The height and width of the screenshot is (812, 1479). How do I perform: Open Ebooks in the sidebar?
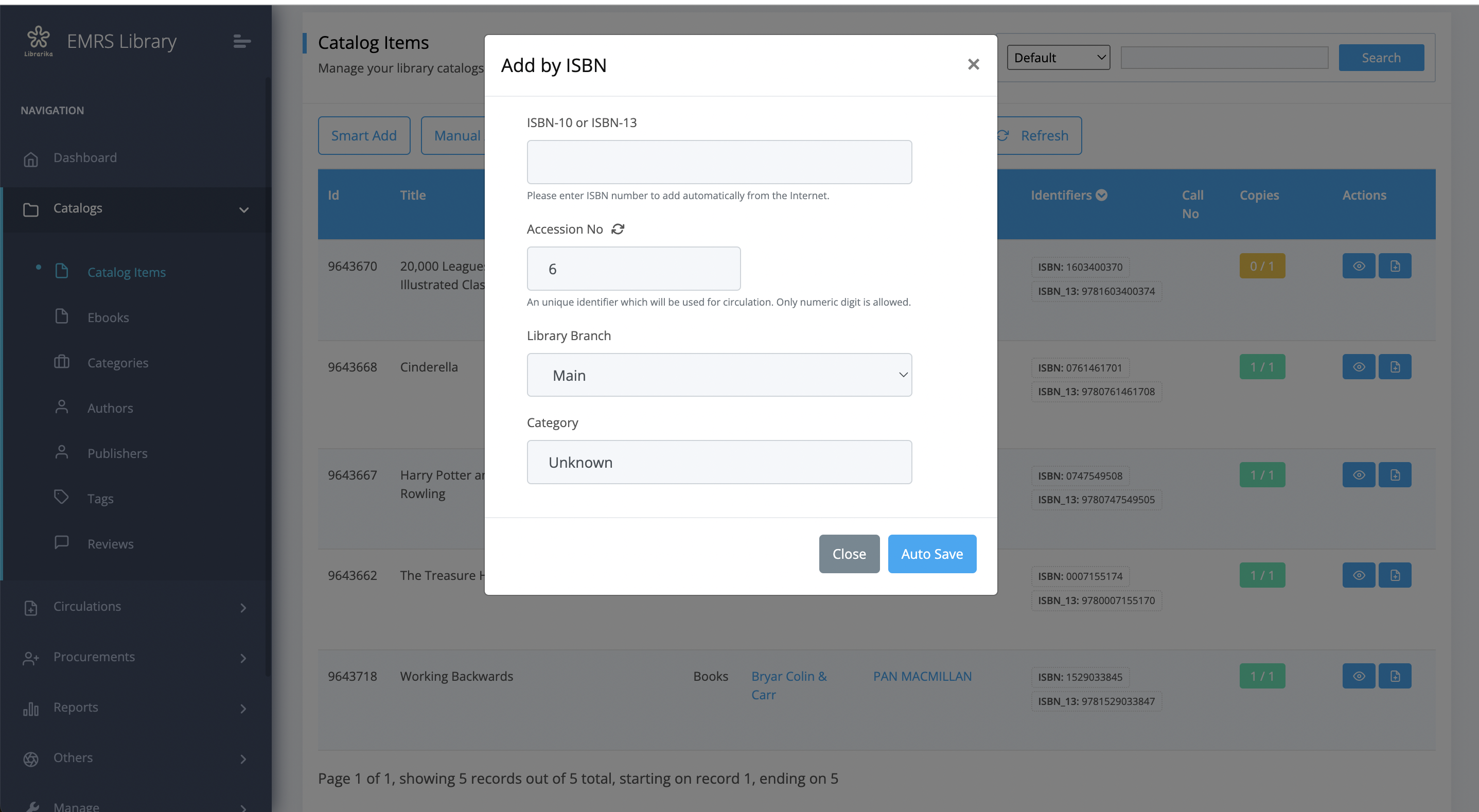pos(108,317)
